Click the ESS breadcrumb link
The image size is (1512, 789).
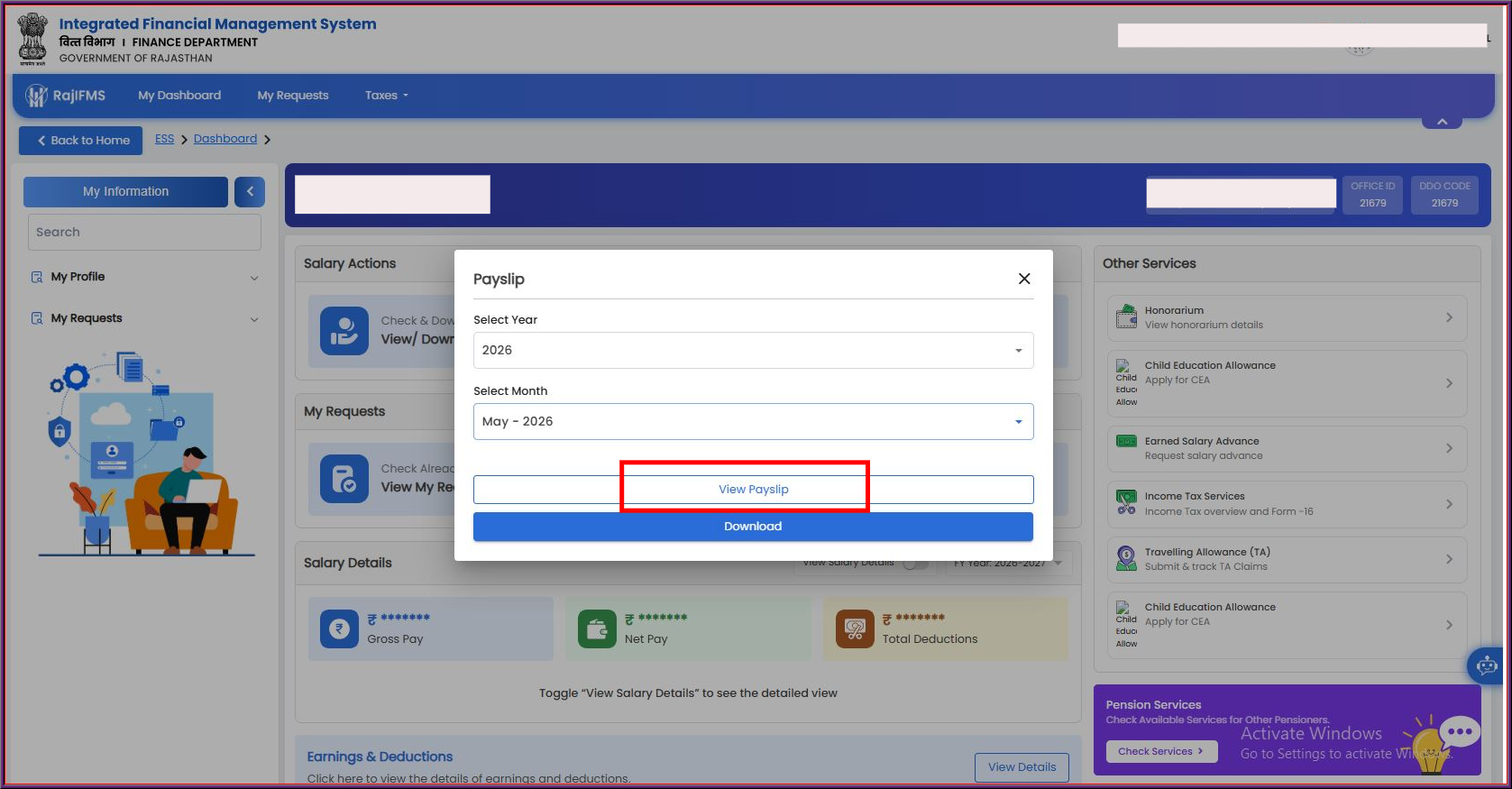tap(164, 139)
